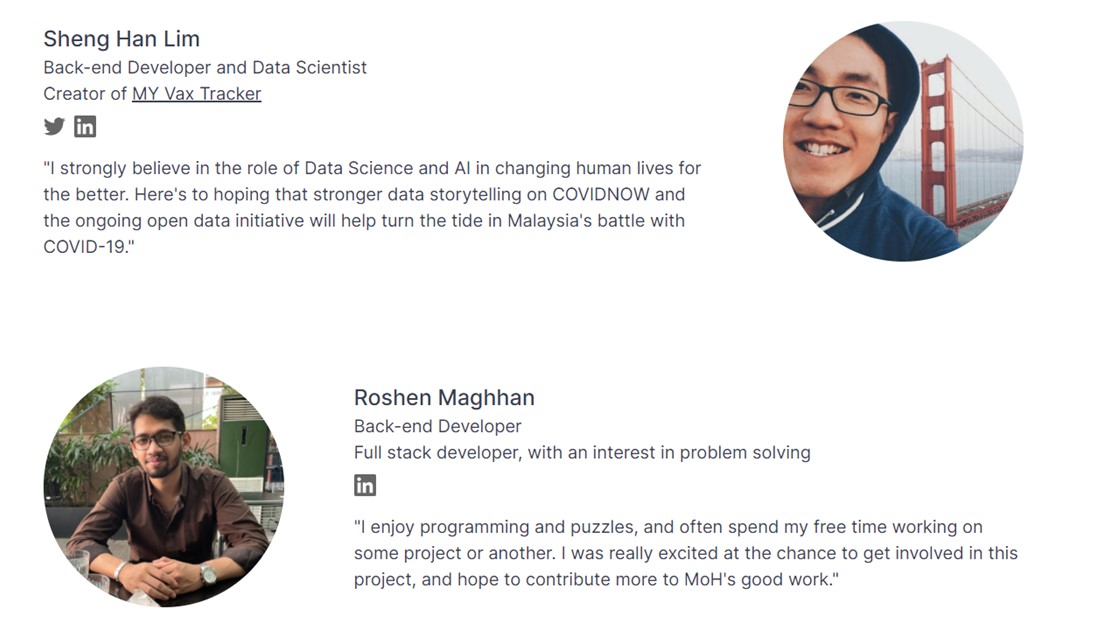The image size is (1100, 619).
Task: Open Roshen Maghhan's LinkedIn icon
Action: [365, 485]
